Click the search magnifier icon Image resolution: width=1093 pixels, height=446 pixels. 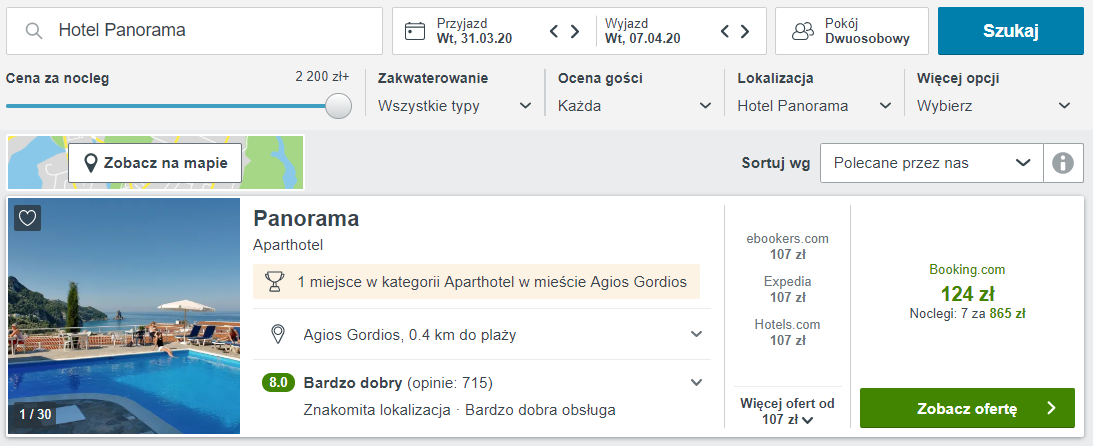pyautogui.click(x=34, y=31)
